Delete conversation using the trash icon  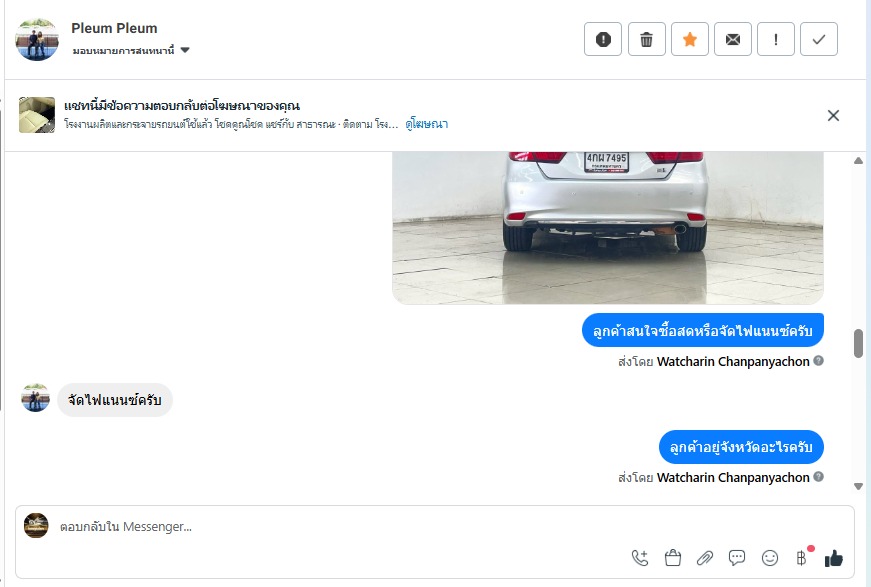tap(646, 39)
